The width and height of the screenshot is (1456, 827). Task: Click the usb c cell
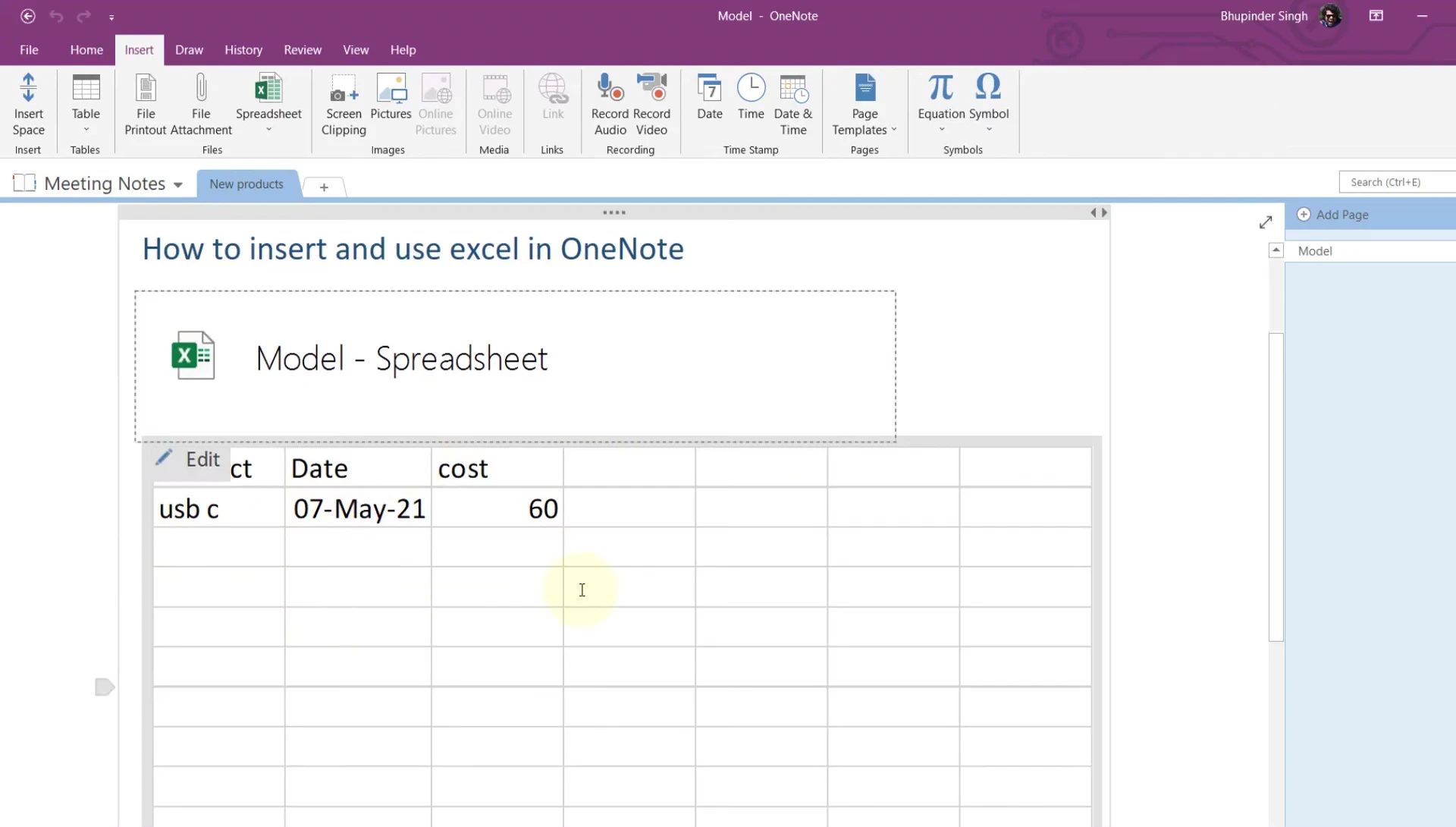218,508
